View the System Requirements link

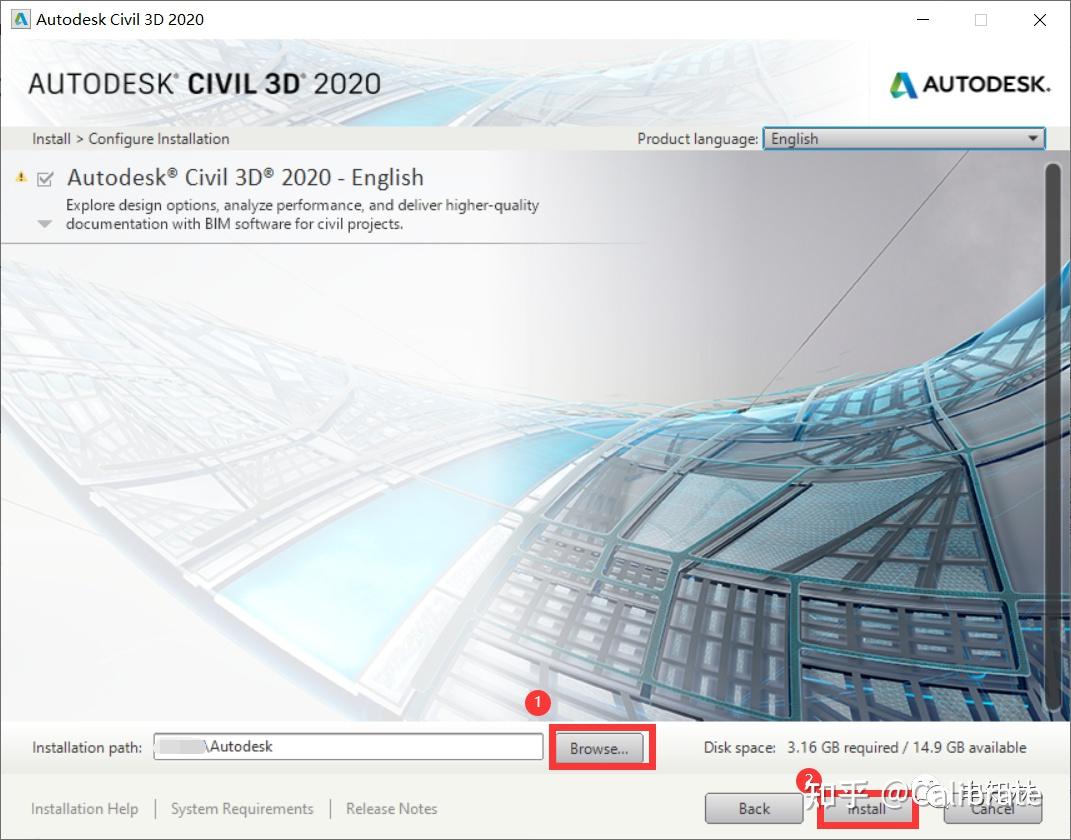coord(244,809)
